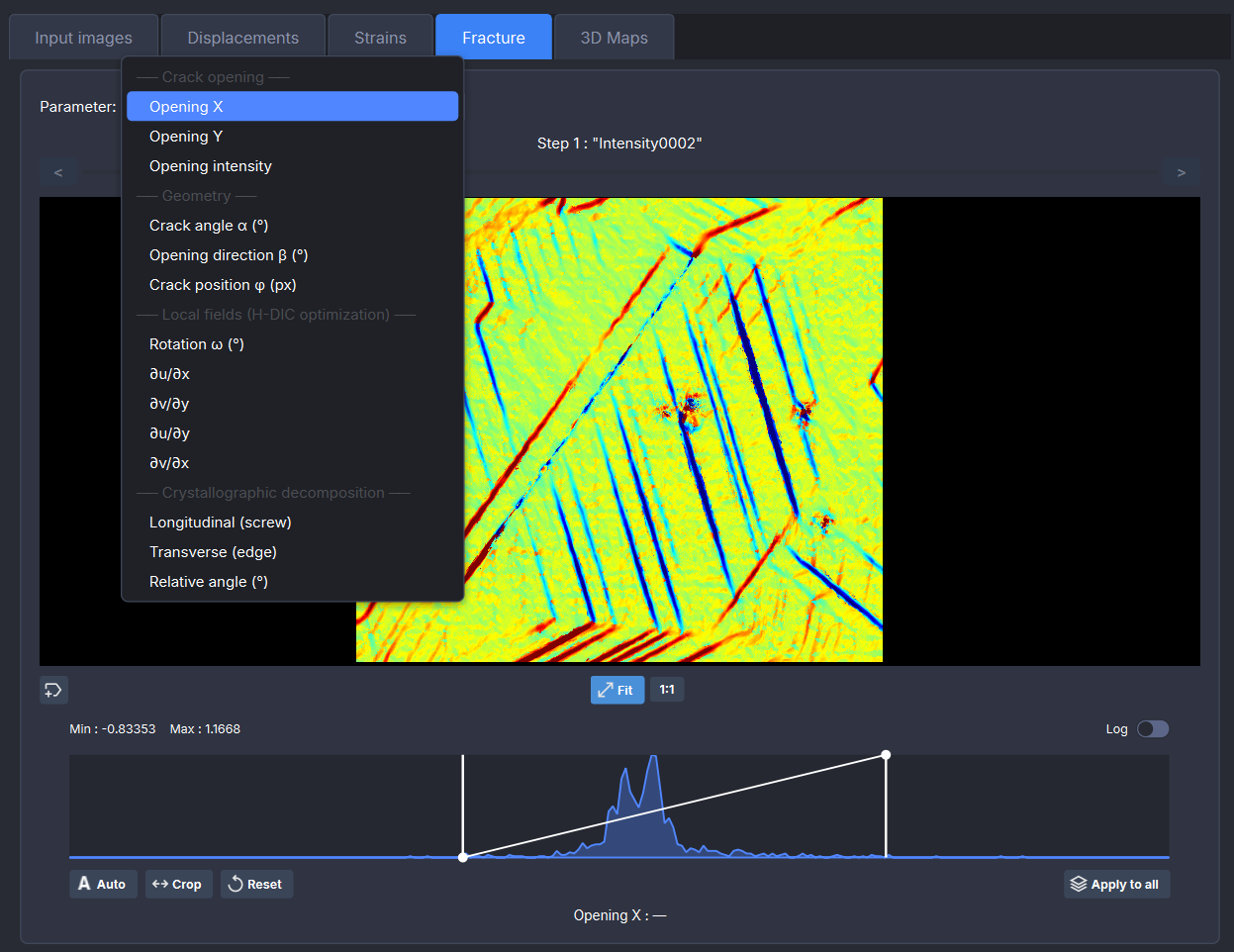Screen dimensions: 1234x952
Task: Click the 1:1 zoom icon
Action: 666,690
